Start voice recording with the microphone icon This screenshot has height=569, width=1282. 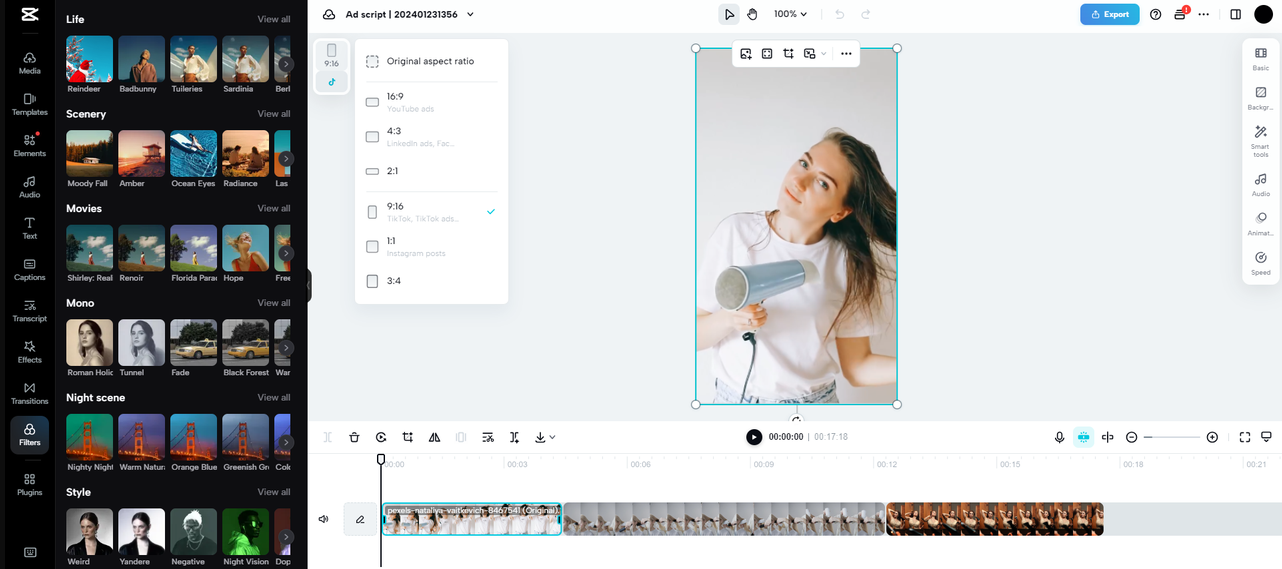coord(1059,437)
